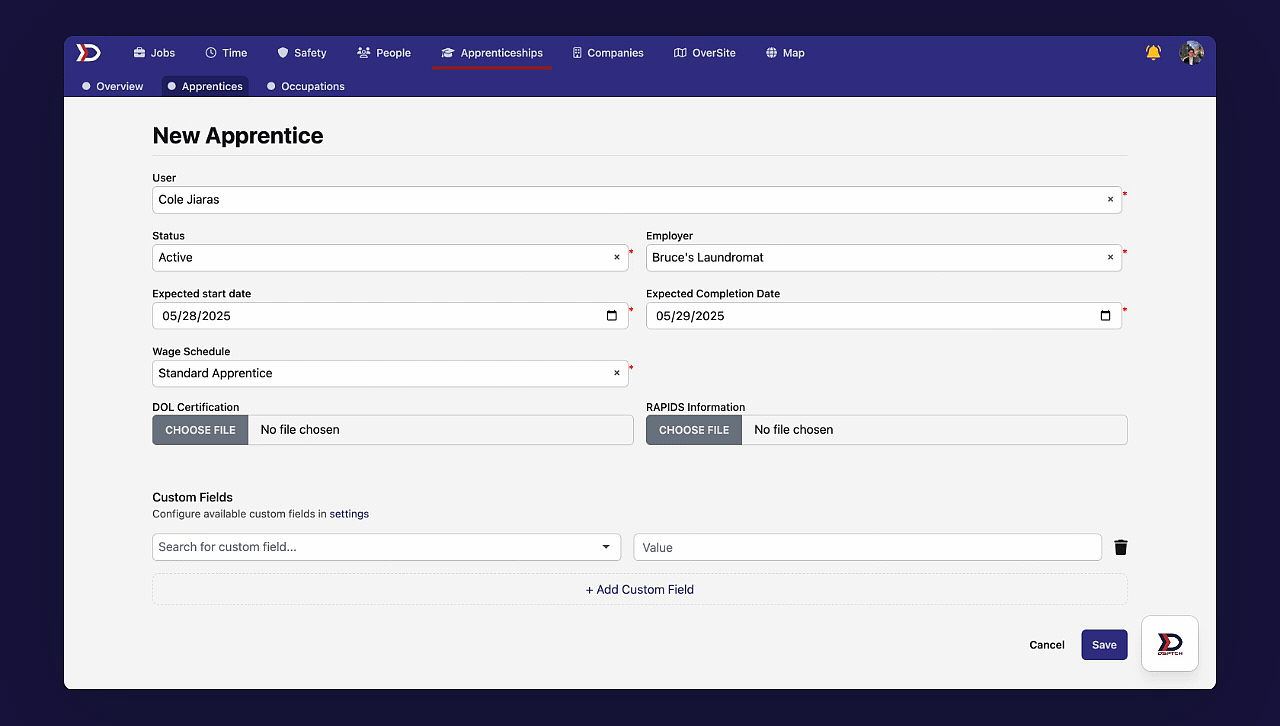Screen dimensions: 1280x726
Task: Choose a file for DOL Certification
Action: click(200, 430)
